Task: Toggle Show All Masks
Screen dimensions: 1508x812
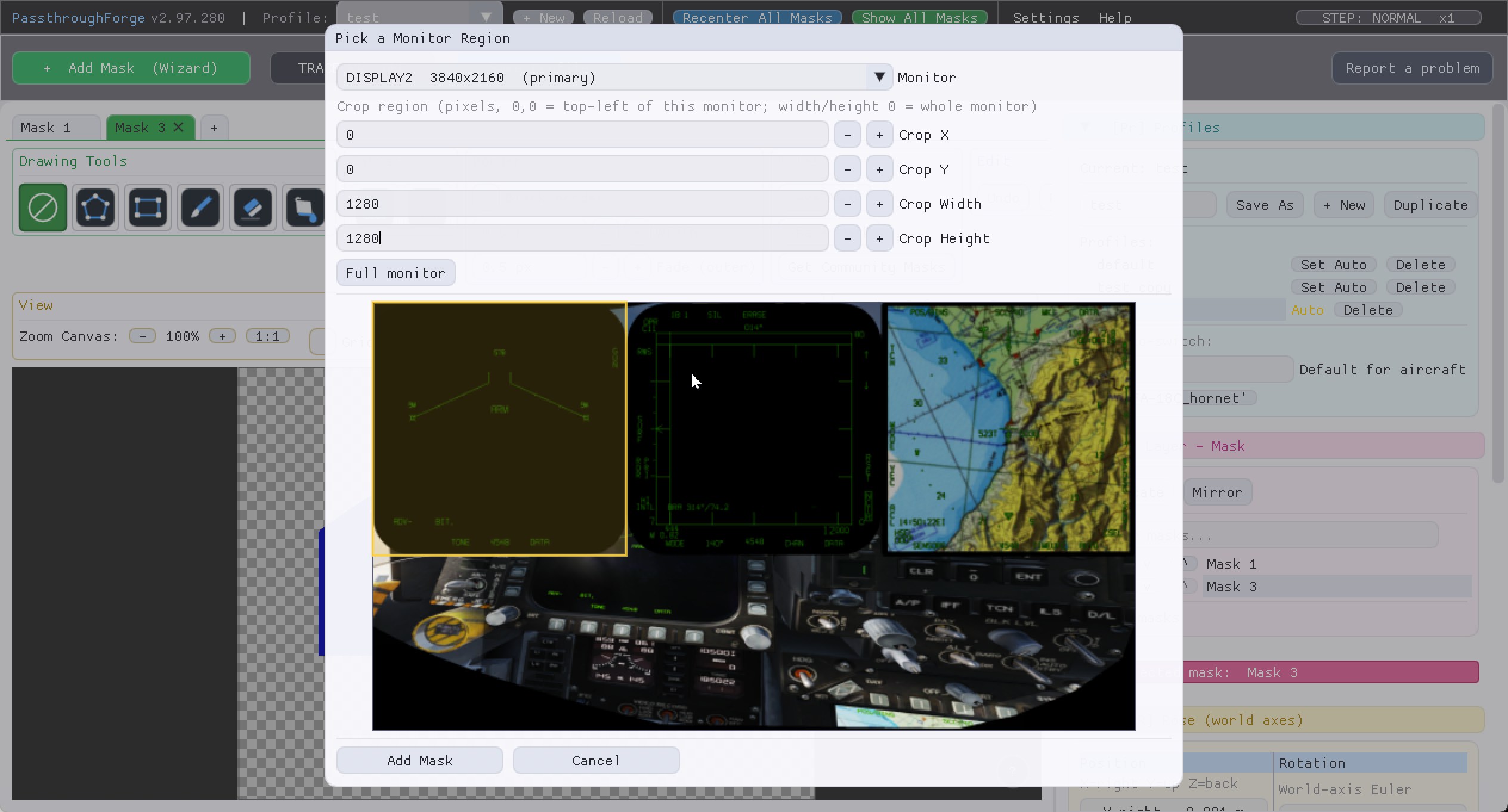Action: 920,18
